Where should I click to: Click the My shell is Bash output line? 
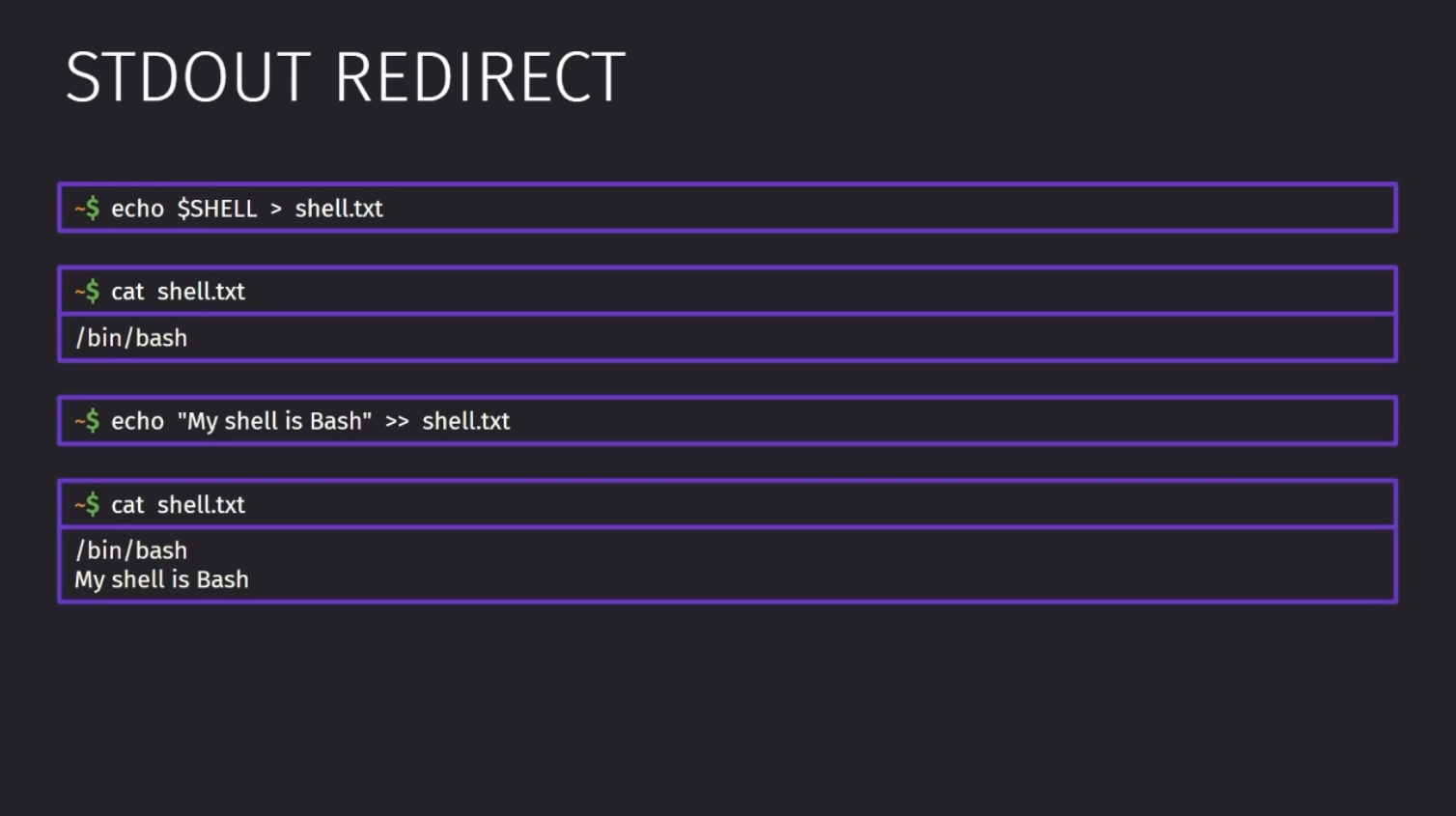coord(161,579)
